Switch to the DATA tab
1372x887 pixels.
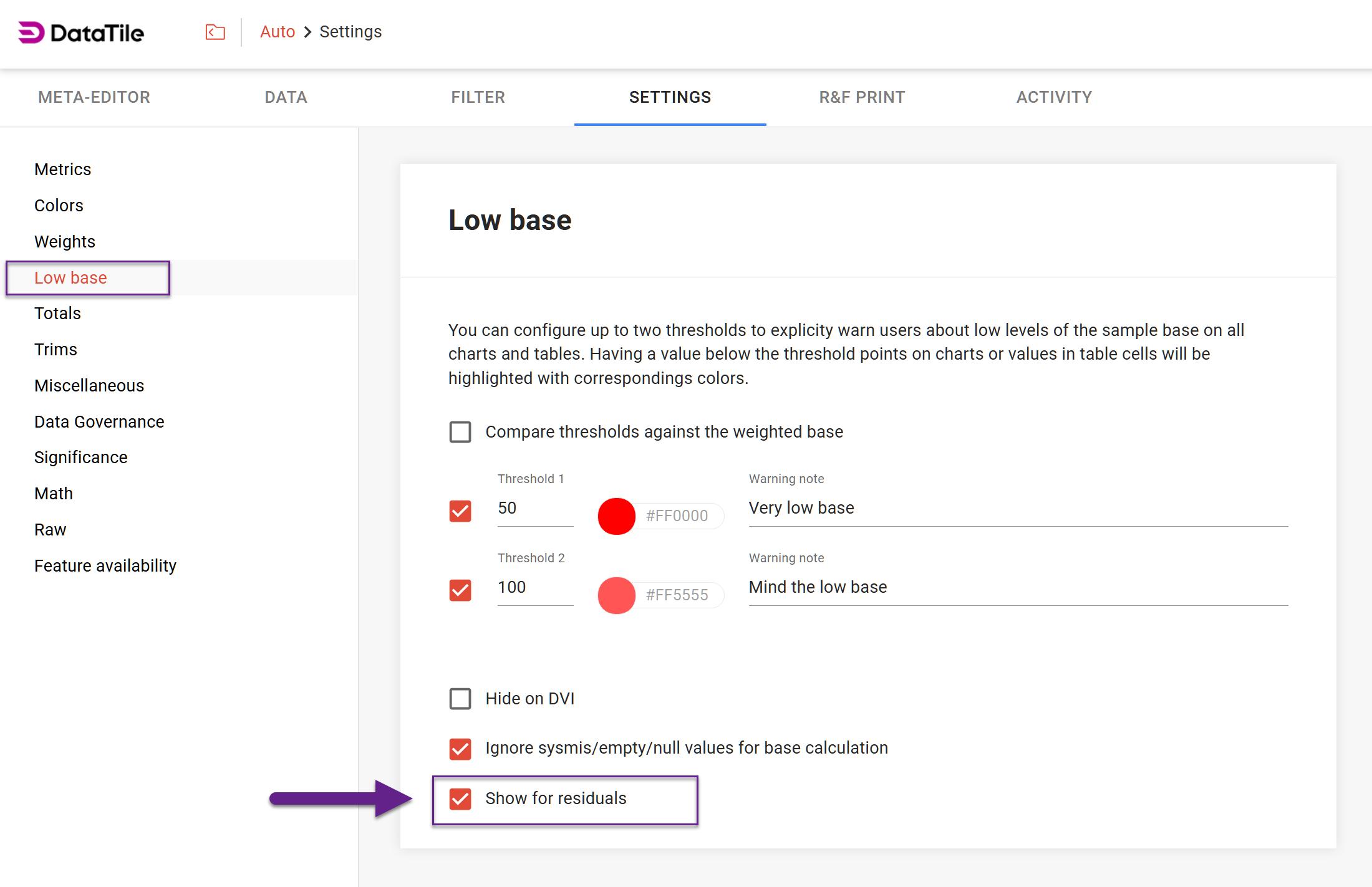pyautogui.click(x=286, y=97)
